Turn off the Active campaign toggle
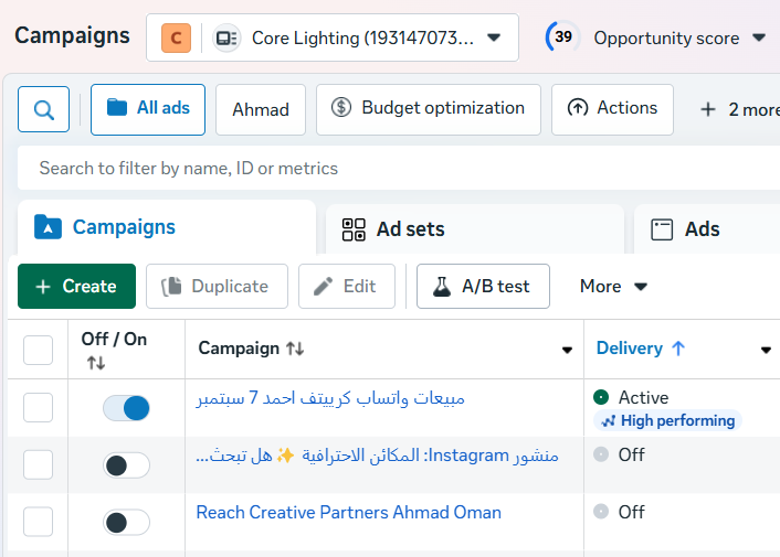 (x=126, y=408)
